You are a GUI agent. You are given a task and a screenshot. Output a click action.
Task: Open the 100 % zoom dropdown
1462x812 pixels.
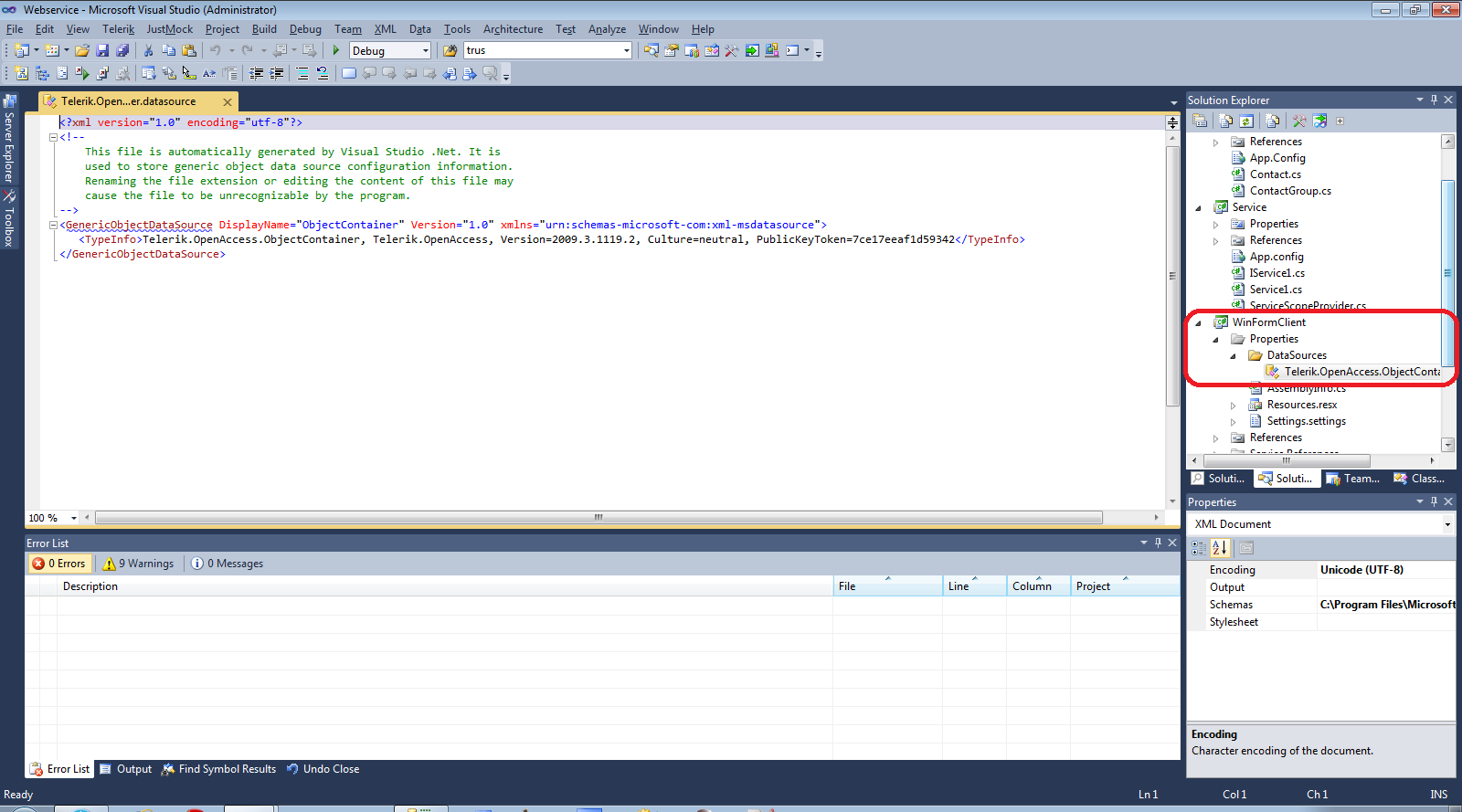[x=74, y=518]
